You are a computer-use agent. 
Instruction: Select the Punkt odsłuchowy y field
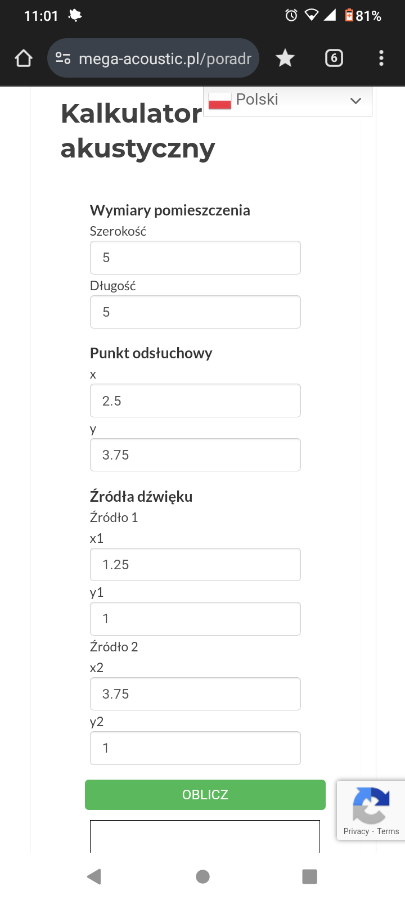195,455
